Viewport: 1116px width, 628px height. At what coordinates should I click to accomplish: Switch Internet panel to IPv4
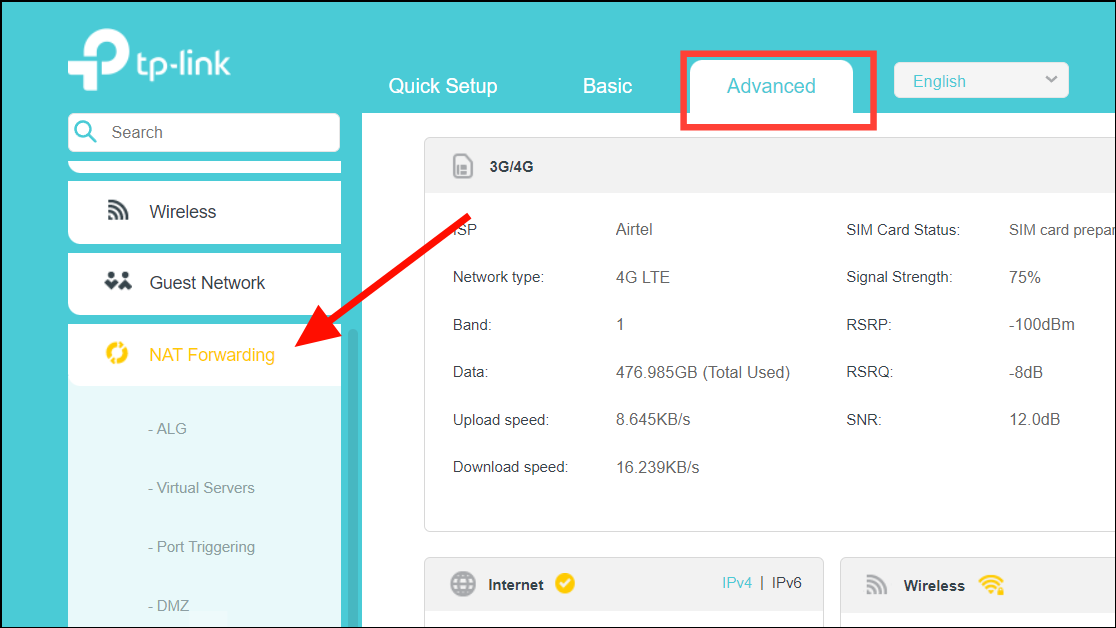pos(737,582)
